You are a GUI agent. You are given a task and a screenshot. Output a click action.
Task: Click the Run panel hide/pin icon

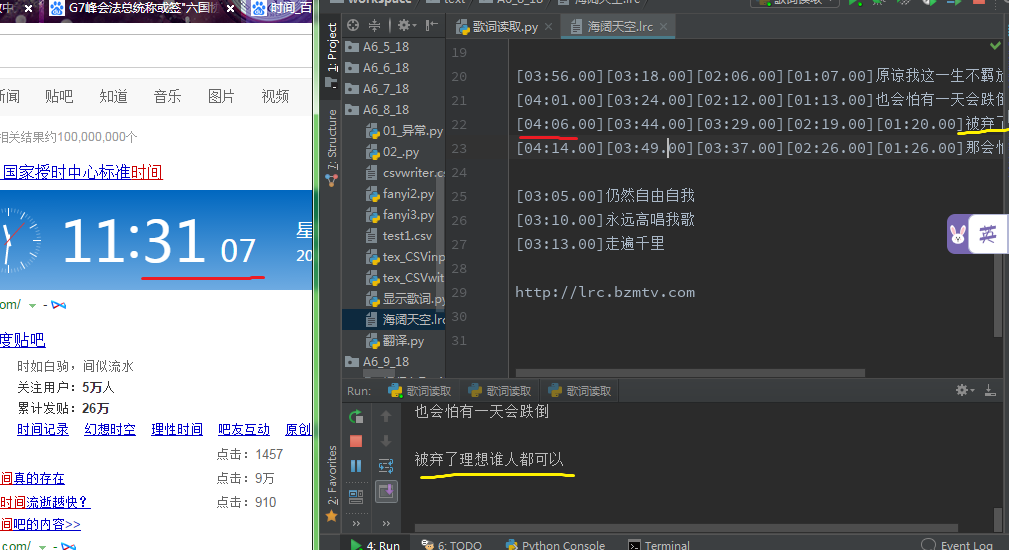(x=990, y=390)
